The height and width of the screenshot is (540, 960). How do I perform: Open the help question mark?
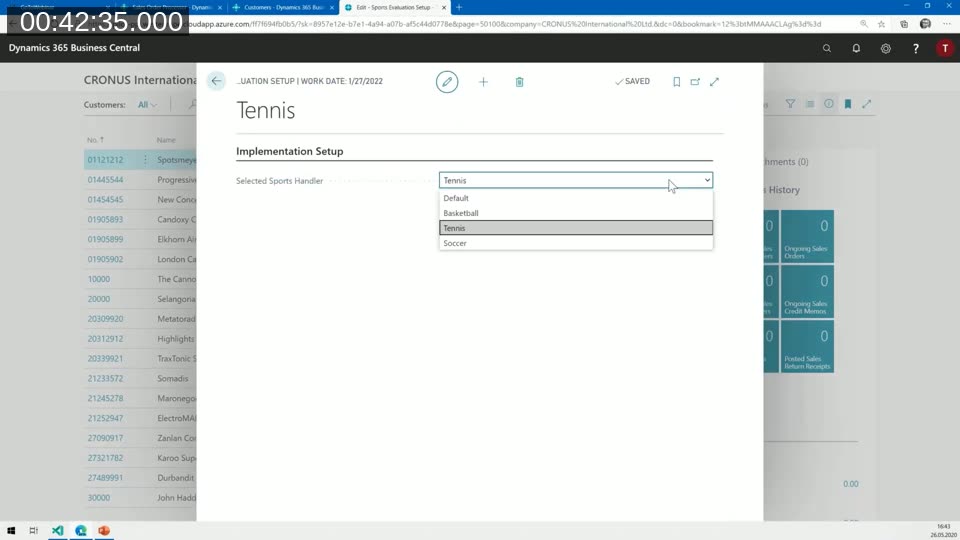click(x=916, y=48)
